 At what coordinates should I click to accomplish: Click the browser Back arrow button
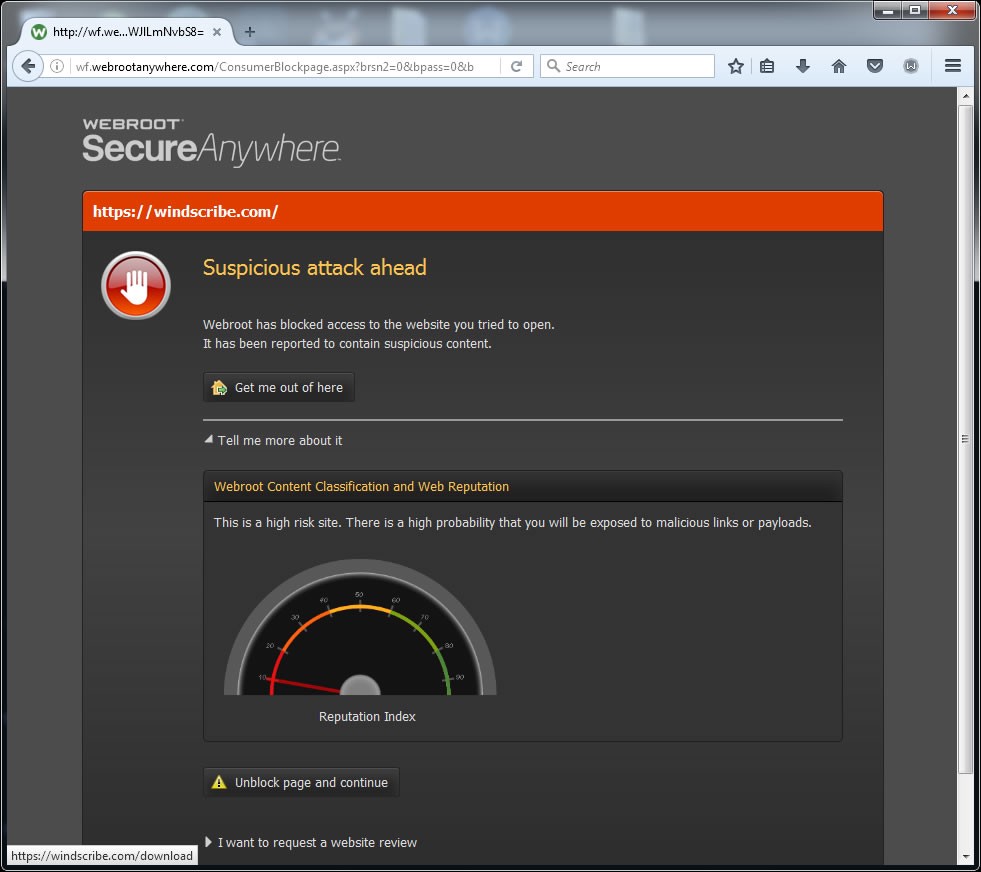(x=28, y=66)
